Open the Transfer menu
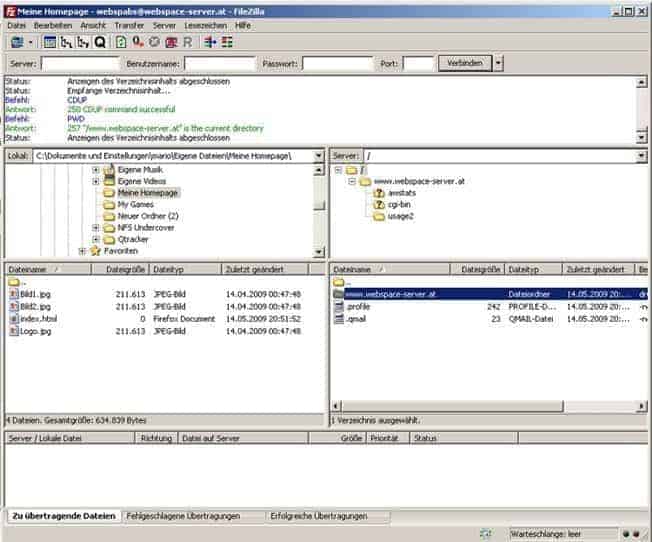This screenshot has width=652, height=542. (x=129, y=25)
